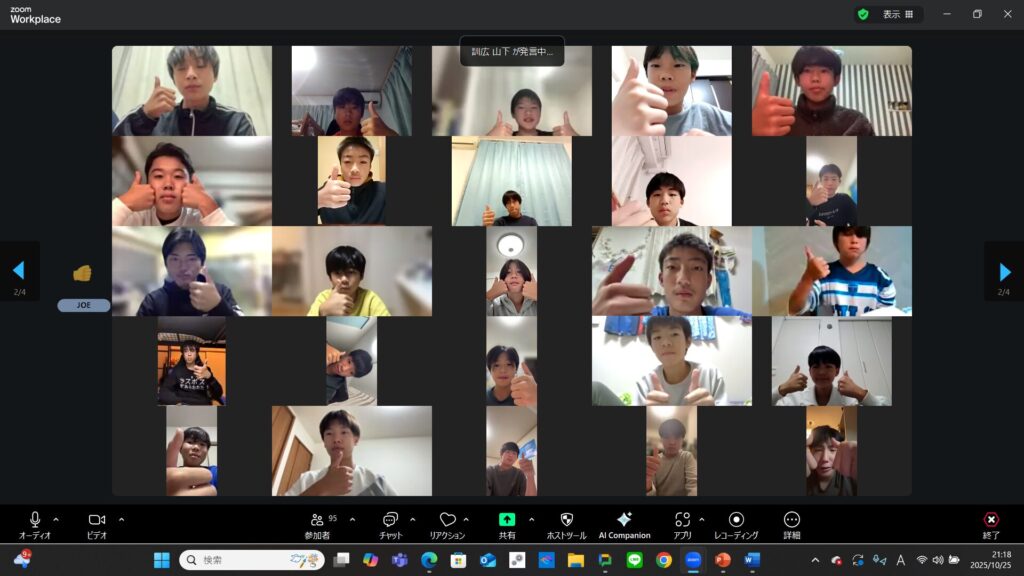This screenshot has height=576, width=1024.
Task: Click the green encryption shield icon
Action: 863,14
